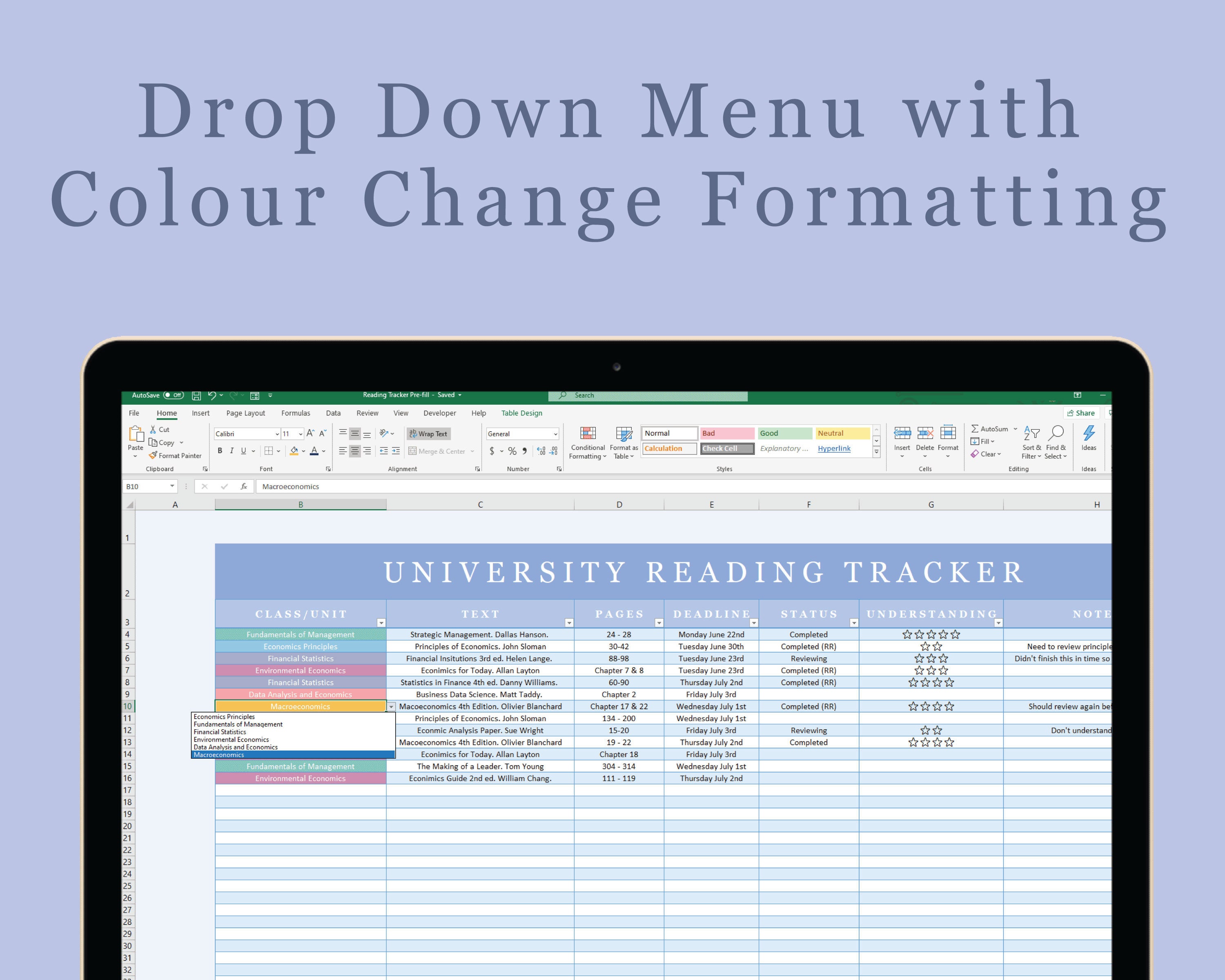The image size is (1225, 980).
Task: Open the Ideas pane
Action: click(x=1089, y=434)
